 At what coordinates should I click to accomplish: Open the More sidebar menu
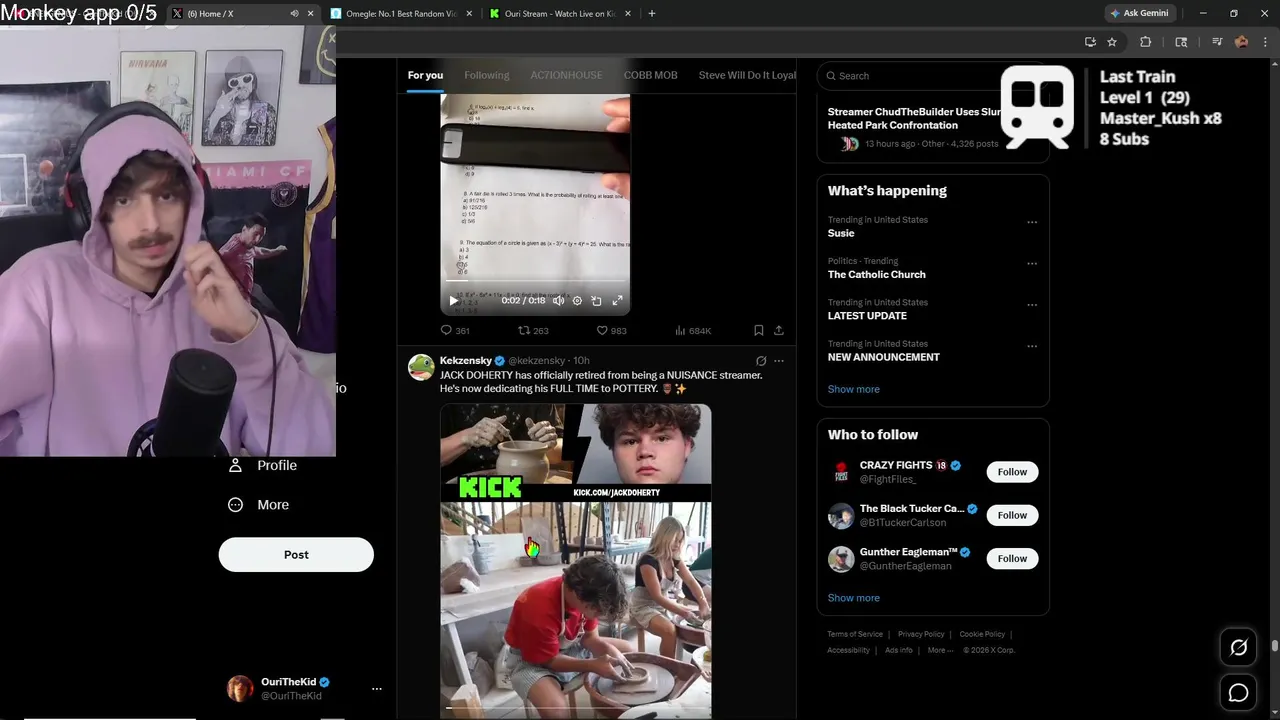258,505
